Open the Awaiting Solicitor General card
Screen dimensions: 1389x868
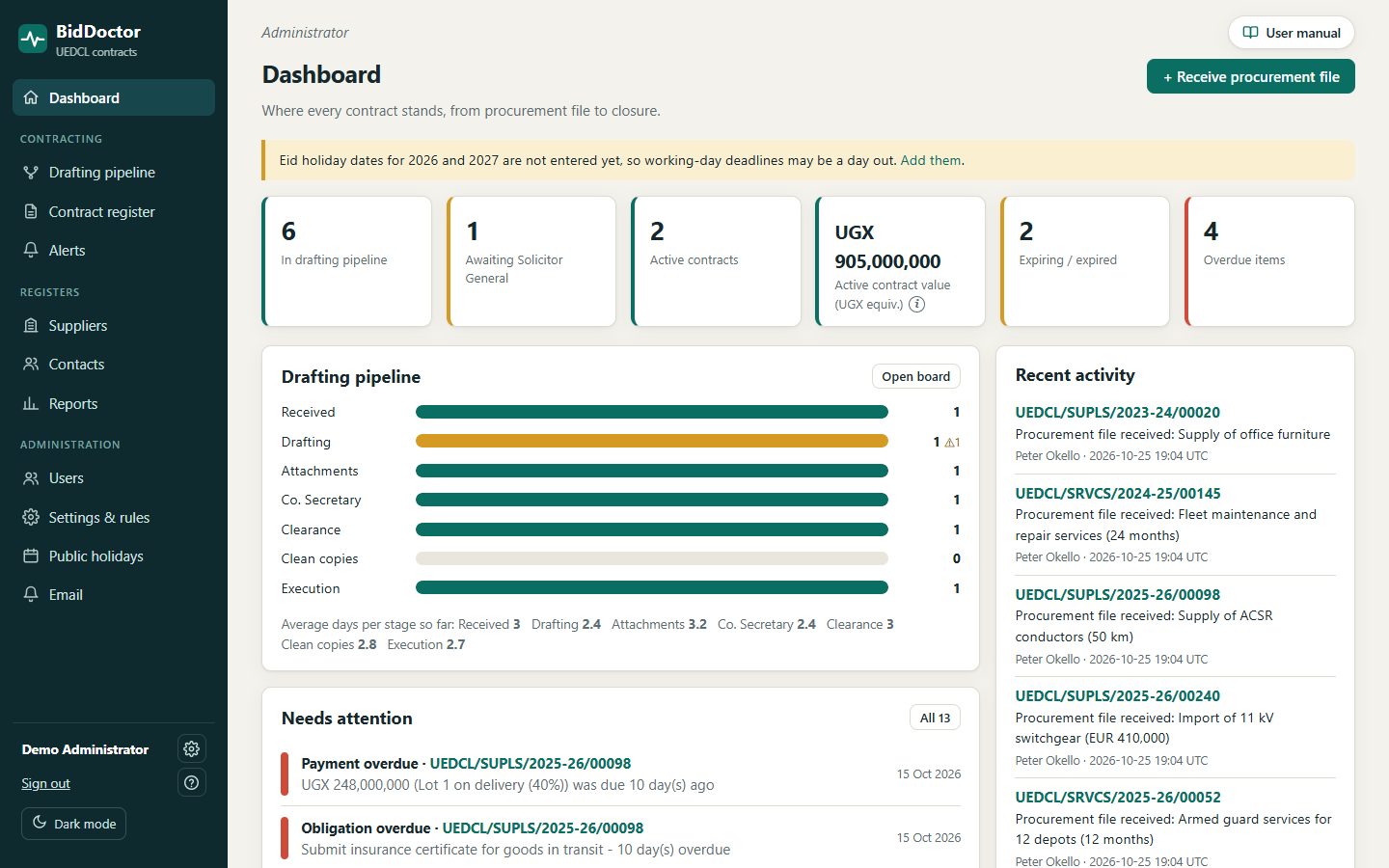(x=531, y=261)
